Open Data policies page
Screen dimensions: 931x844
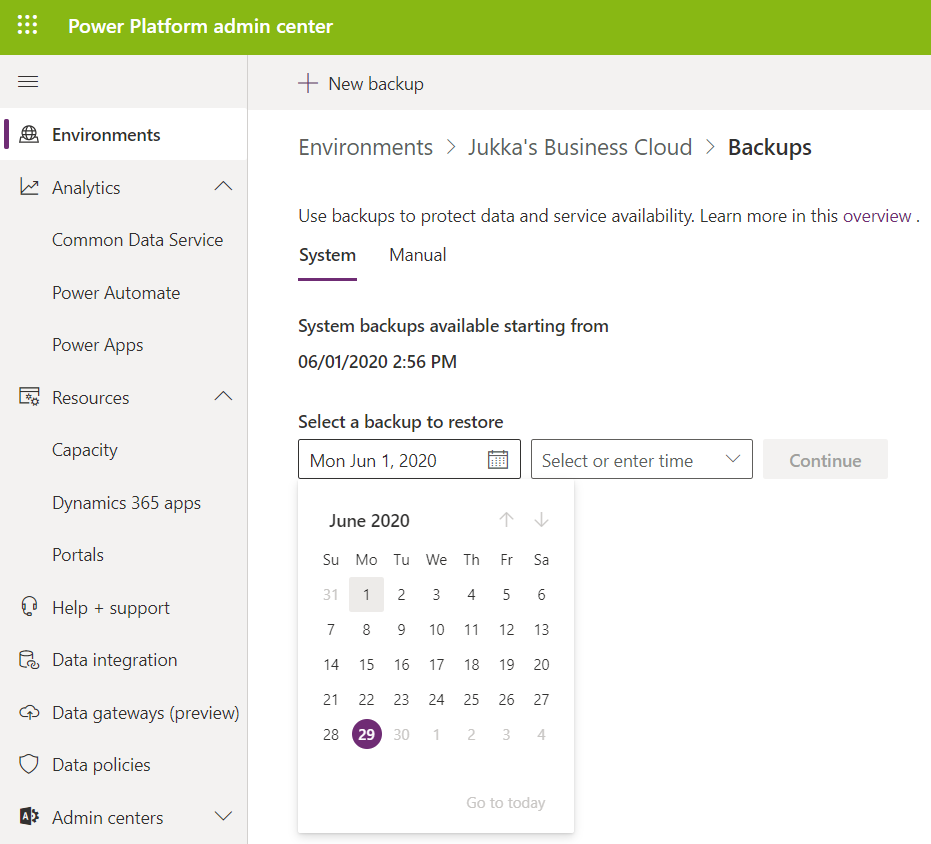[101, 765]
